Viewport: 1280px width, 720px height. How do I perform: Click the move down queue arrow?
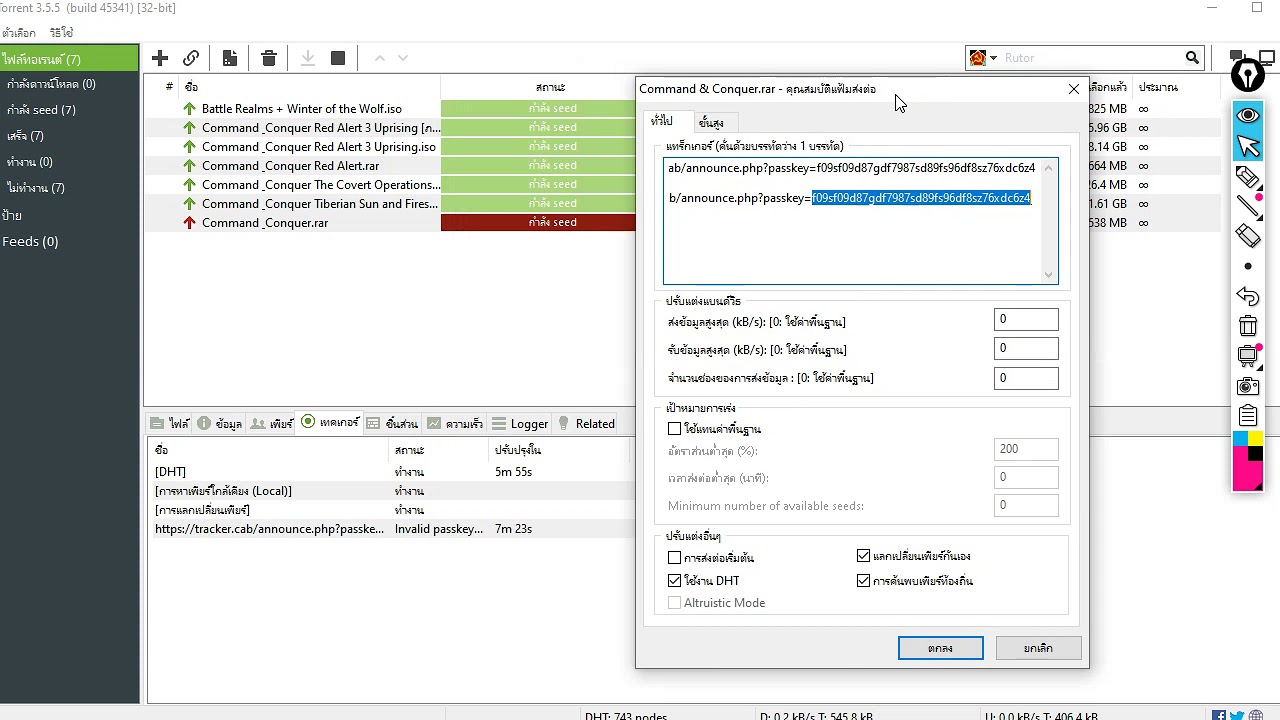coord(403,58)
